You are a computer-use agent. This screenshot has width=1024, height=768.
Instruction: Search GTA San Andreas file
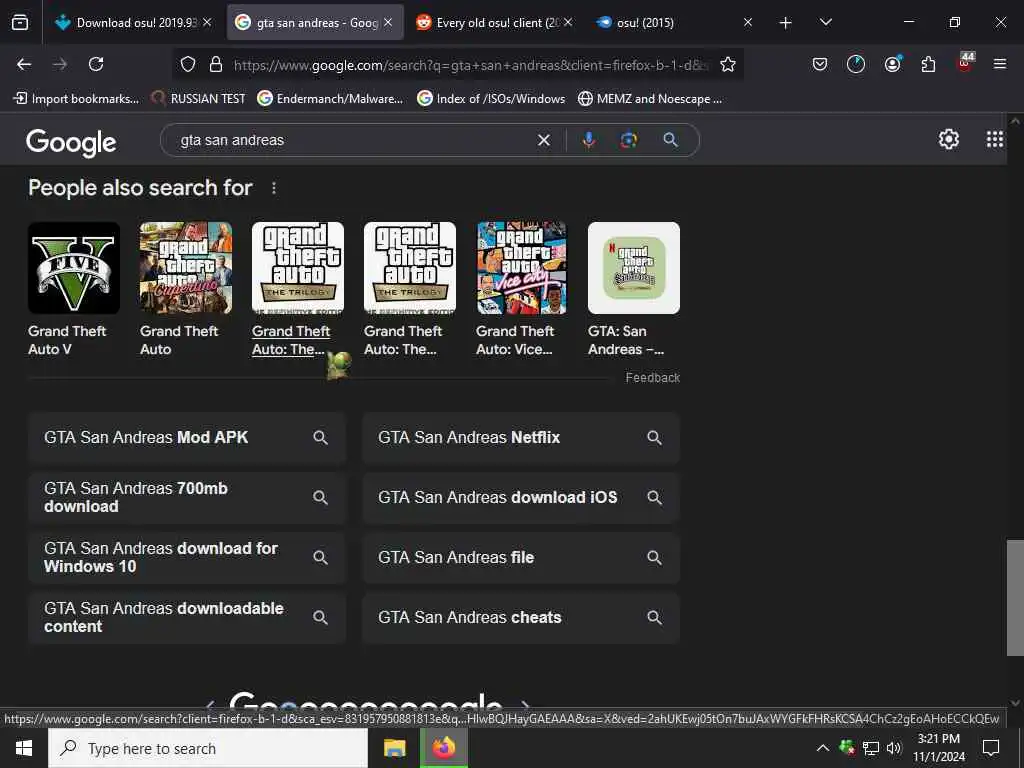[521, 558]
